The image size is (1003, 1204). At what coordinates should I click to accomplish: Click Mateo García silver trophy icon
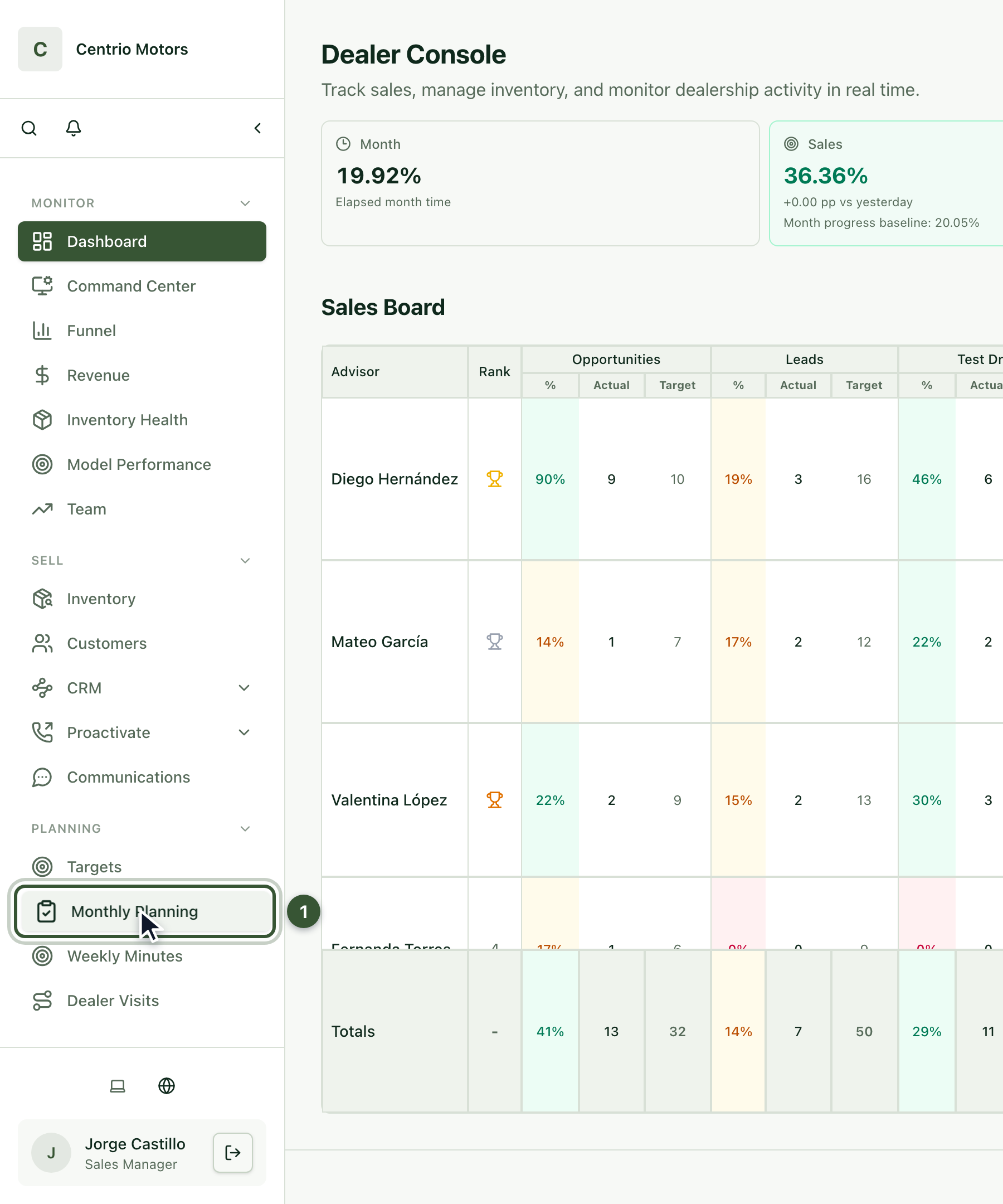[x=495, y=642]
